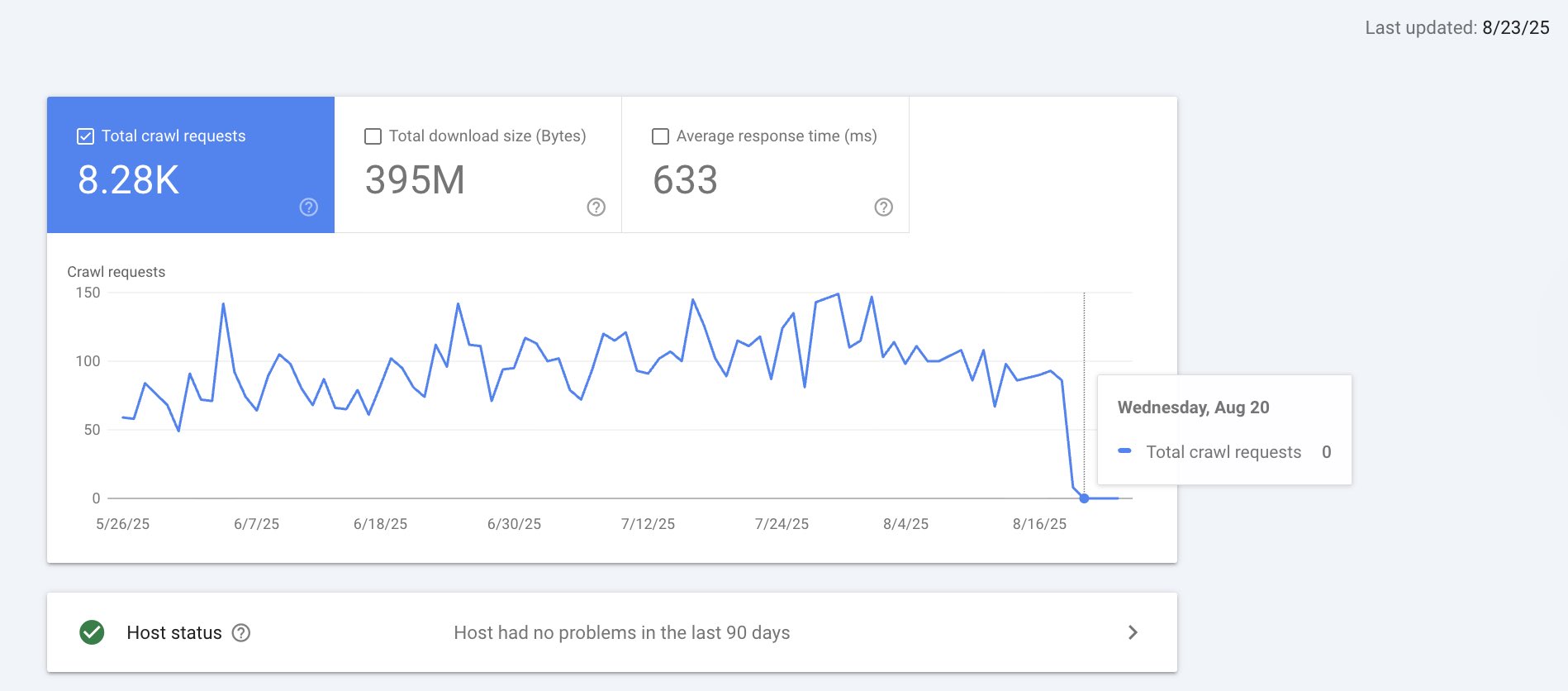
Task: Enable the Total download size (Bytes) checkbox
Action: tap(373, 136)
